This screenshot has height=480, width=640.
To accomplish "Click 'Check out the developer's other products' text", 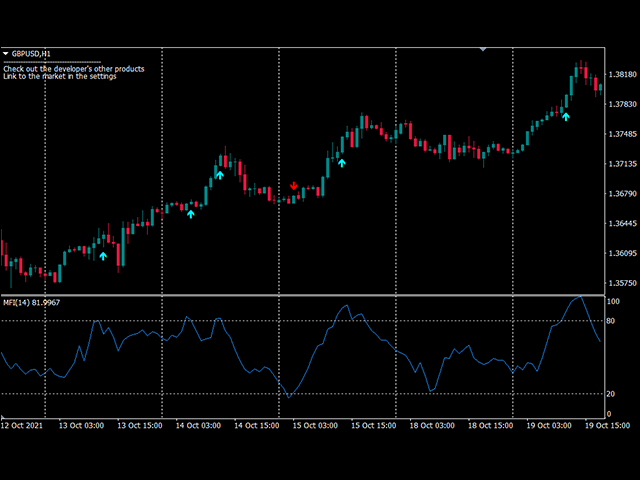I will 74,69.
